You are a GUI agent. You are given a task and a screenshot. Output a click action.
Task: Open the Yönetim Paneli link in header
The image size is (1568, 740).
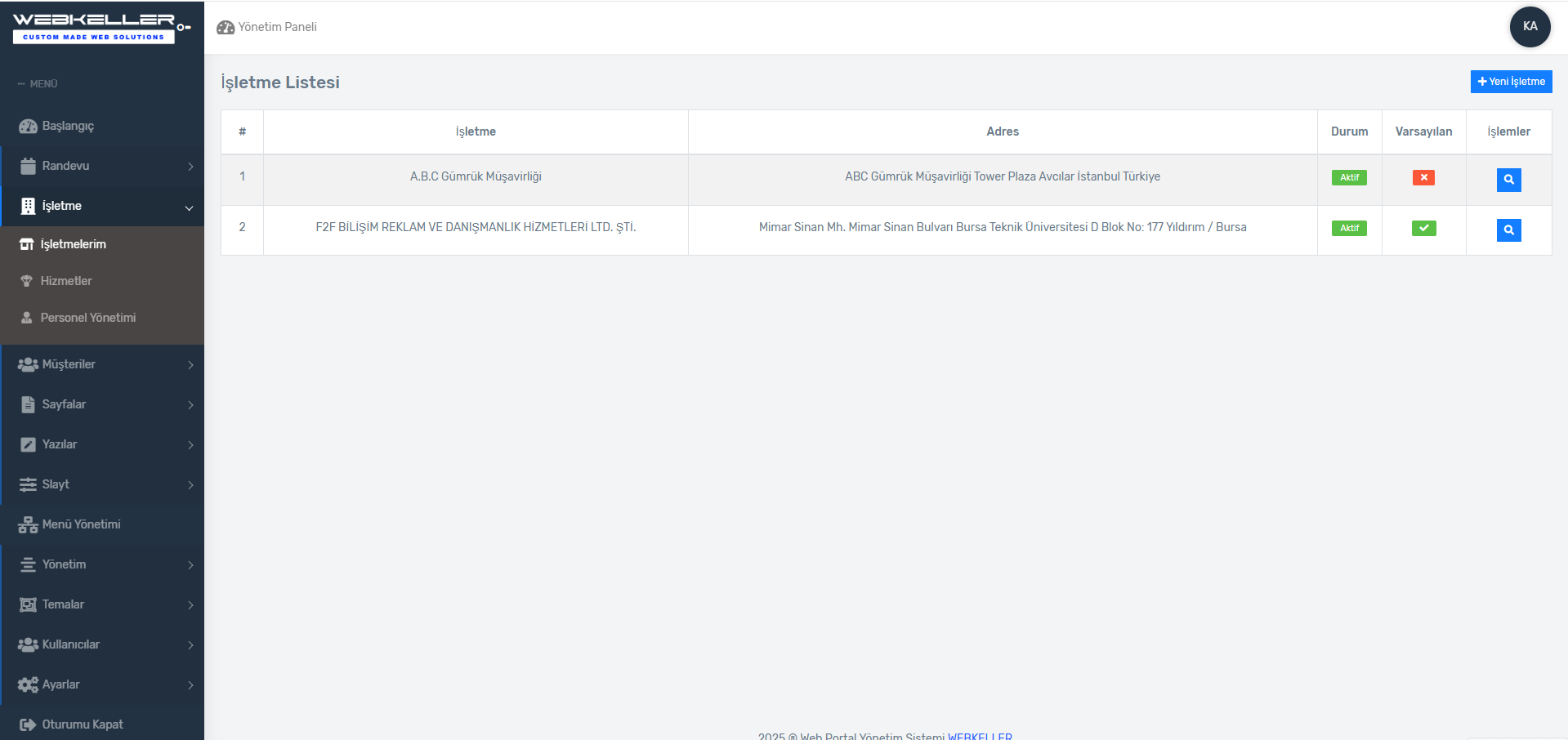[277, 27]
